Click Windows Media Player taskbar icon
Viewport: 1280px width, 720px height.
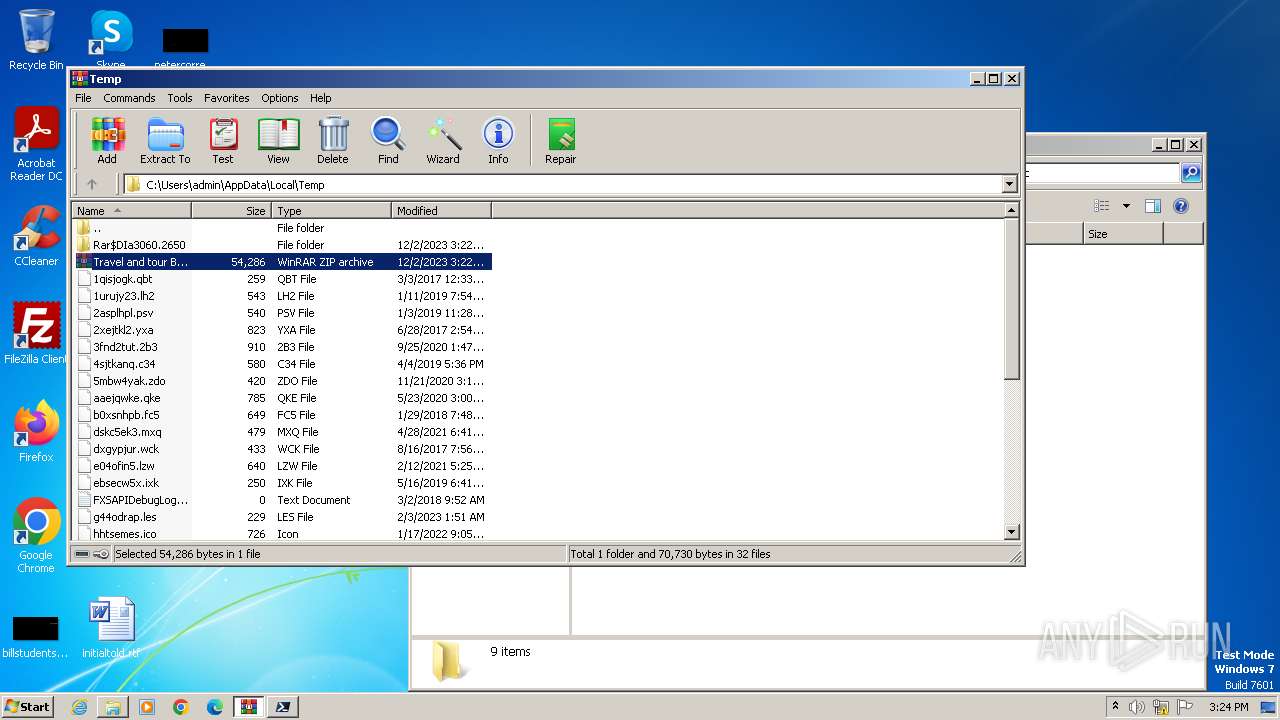coord(147,707)
